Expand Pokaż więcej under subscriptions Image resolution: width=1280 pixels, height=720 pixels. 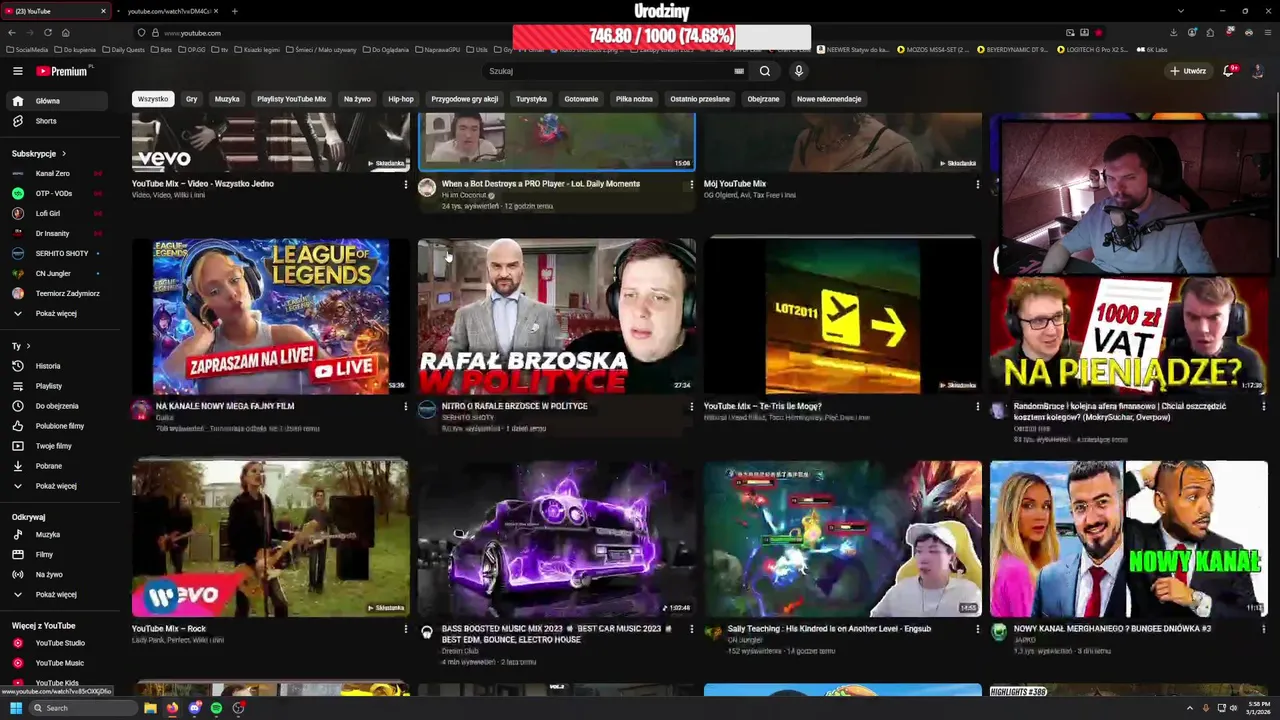(58, 314)
